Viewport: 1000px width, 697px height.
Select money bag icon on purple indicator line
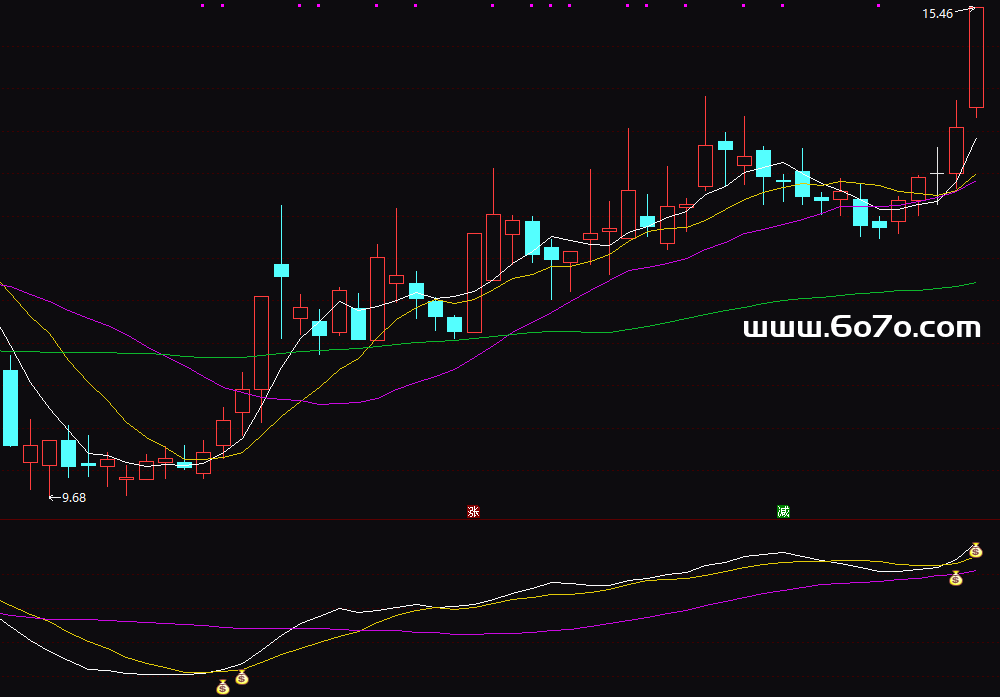[955, 578]
